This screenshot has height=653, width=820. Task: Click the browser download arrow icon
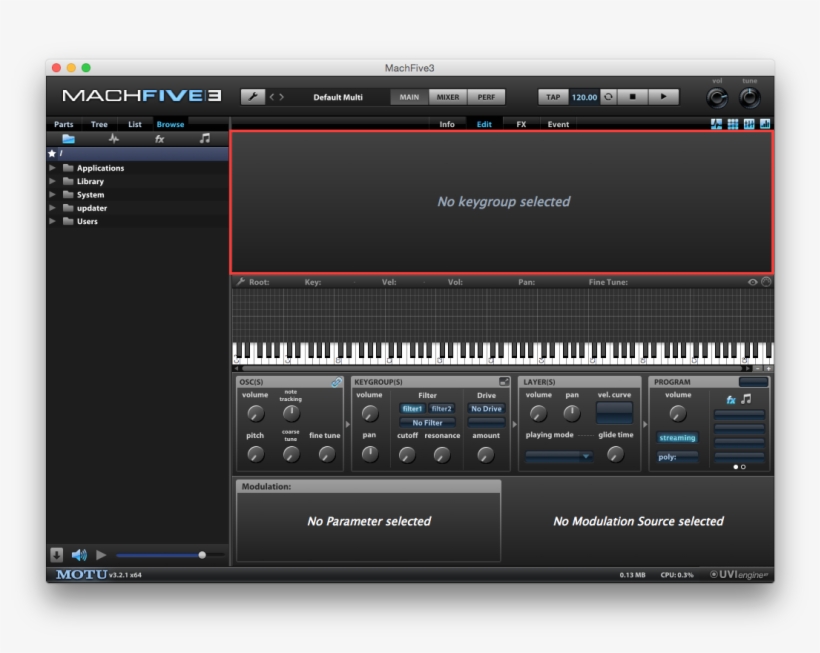[x=56, y=555]
